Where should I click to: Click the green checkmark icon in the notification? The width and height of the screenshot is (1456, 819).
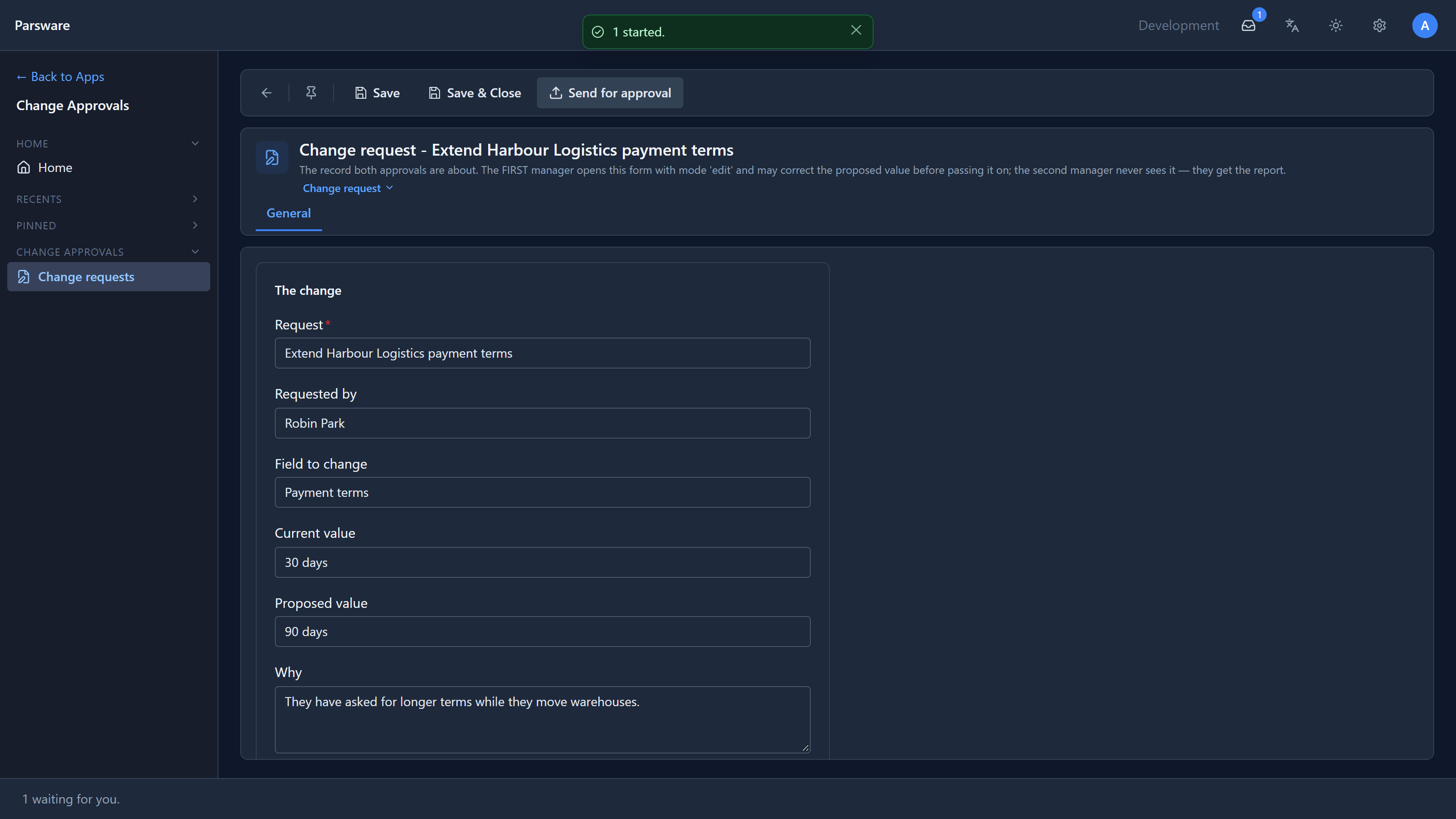(x=597, y=32)
